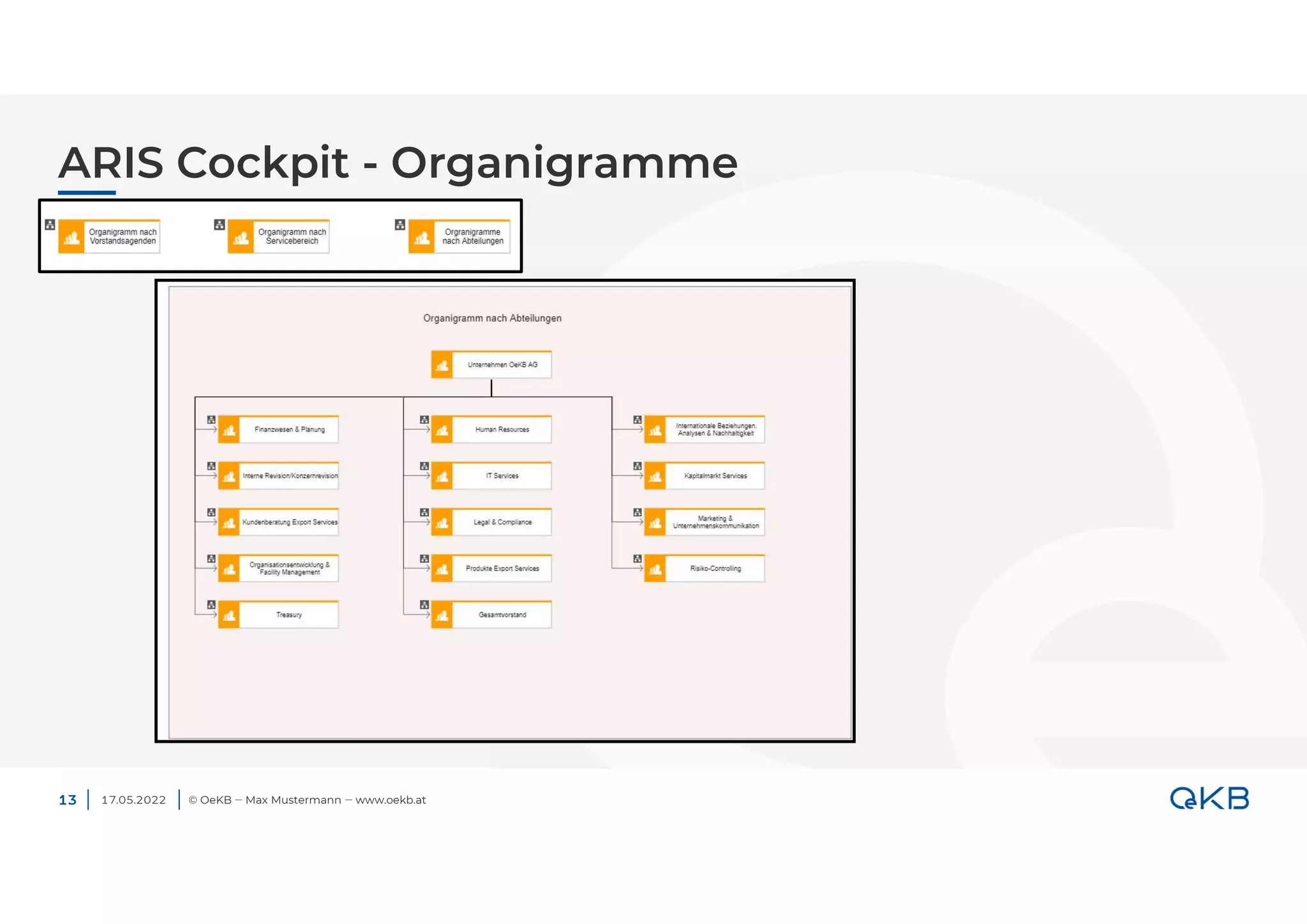Select Orgranigramme nach Abteilungen box
The width and height of the screenshot is (1307, 924).
click(472, 237)
